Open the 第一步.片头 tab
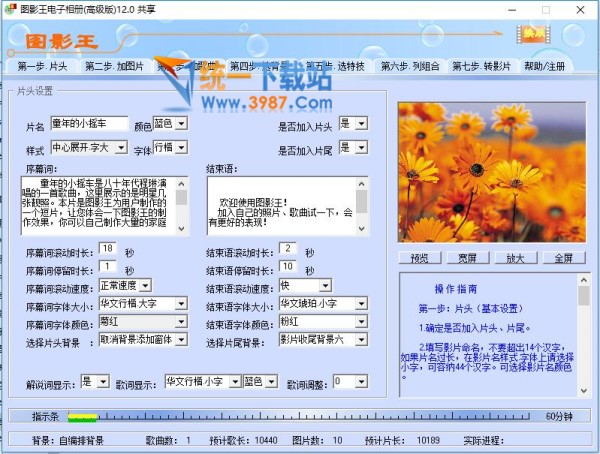600x454 pixels. pyautogui.click(x=43, y=67)
